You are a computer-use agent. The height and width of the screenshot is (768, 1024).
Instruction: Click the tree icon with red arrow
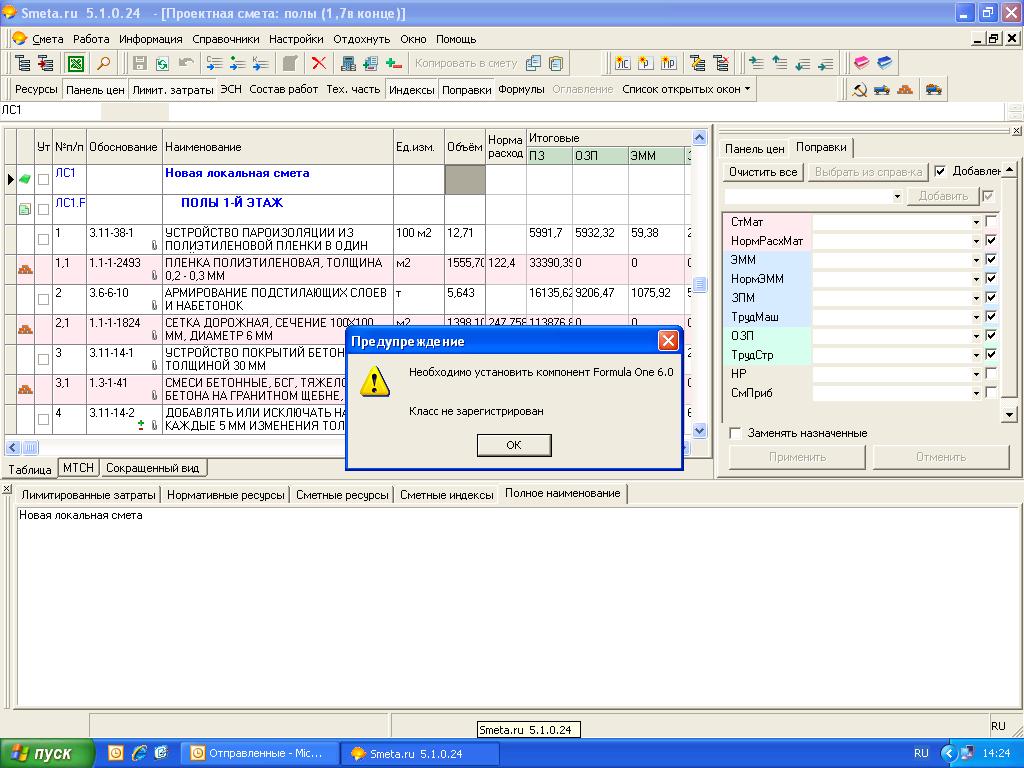coord(45,63)
